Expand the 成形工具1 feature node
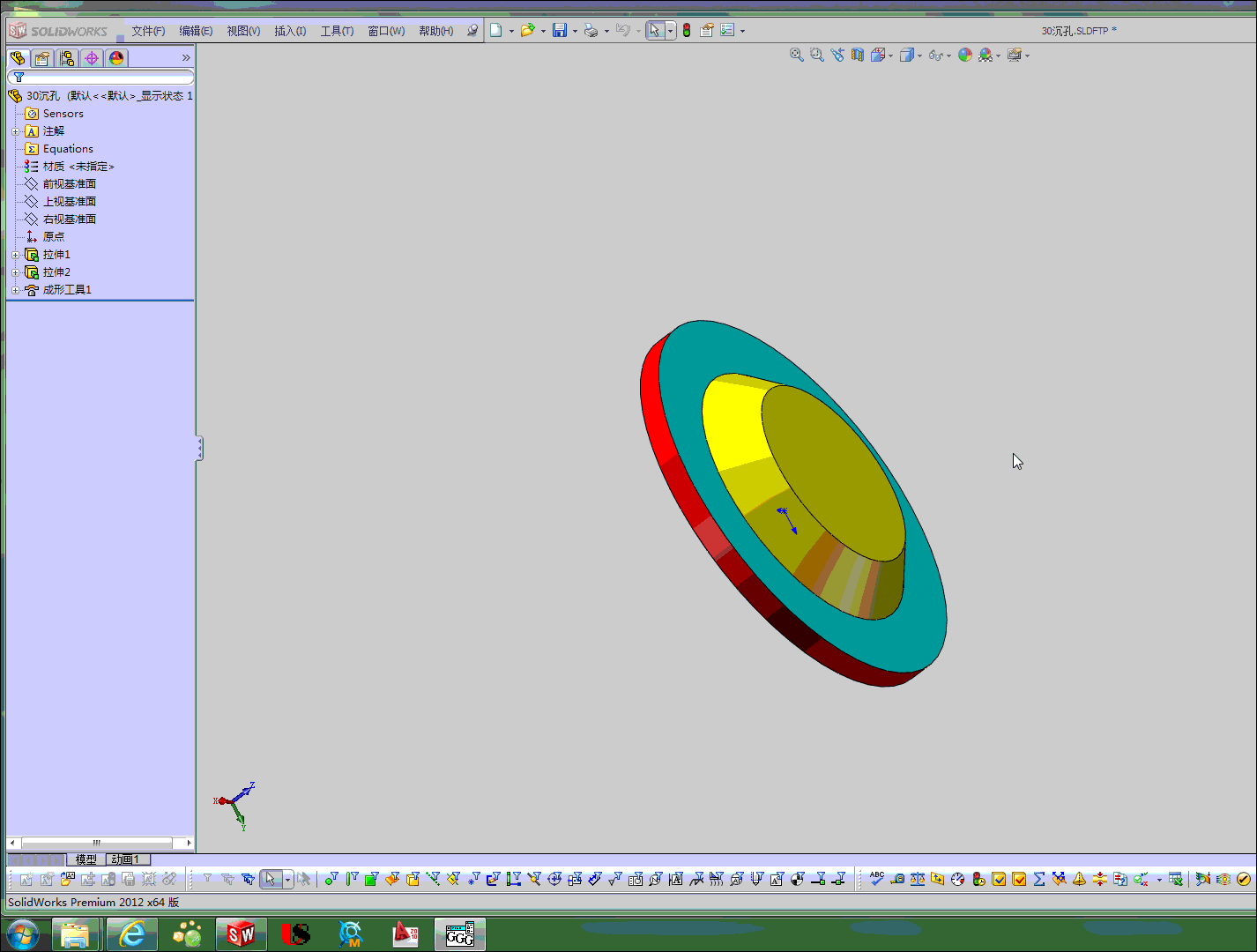The height and width of the screenshot is (952, 1257). coord(15,290)
